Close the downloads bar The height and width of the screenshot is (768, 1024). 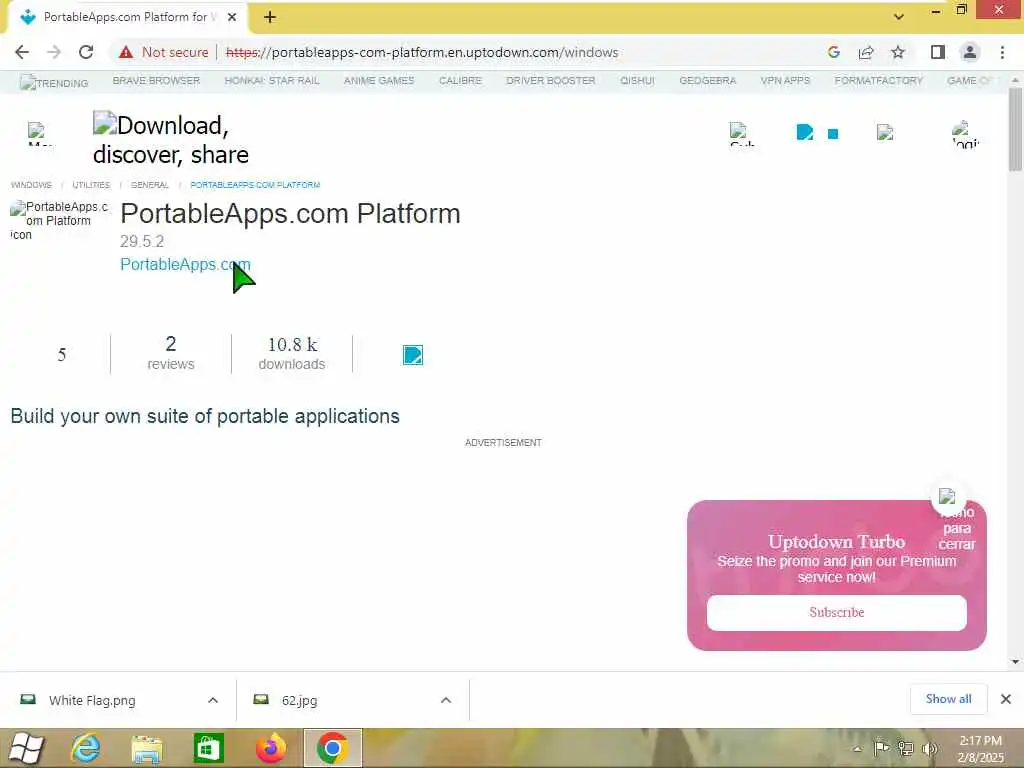(x=1006, y=699)
